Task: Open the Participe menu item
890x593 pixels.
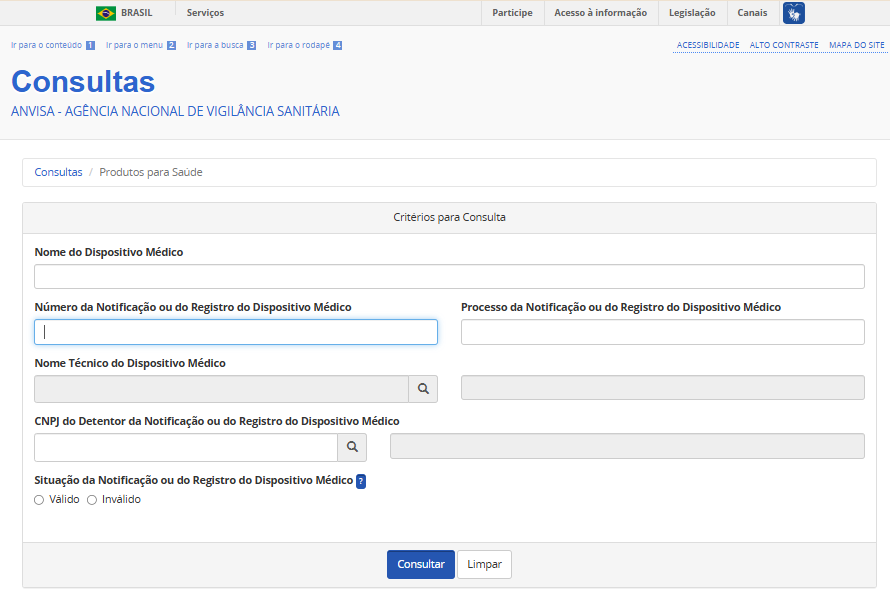Action: pyautogui.click(x=512, y=13)
